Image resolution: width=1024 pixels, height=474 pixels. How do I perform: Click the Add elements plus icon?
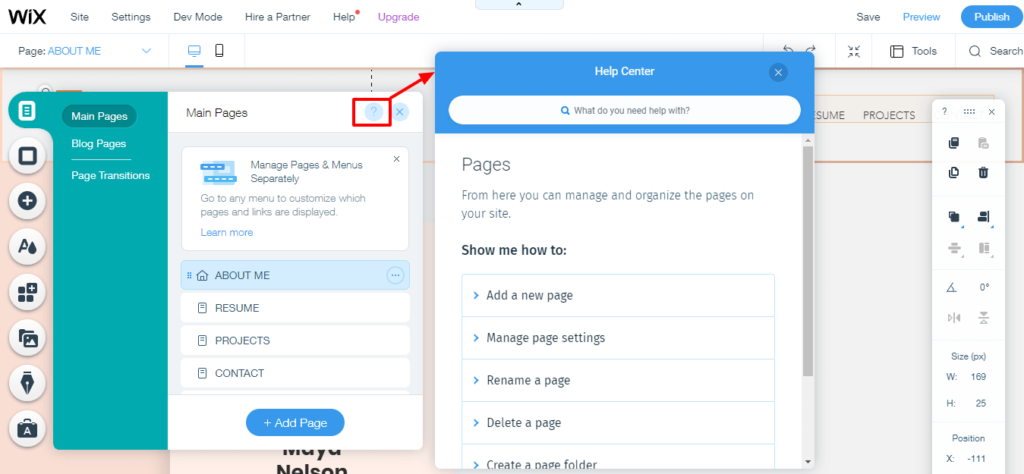pyautogui.click(x=27, y=200)
